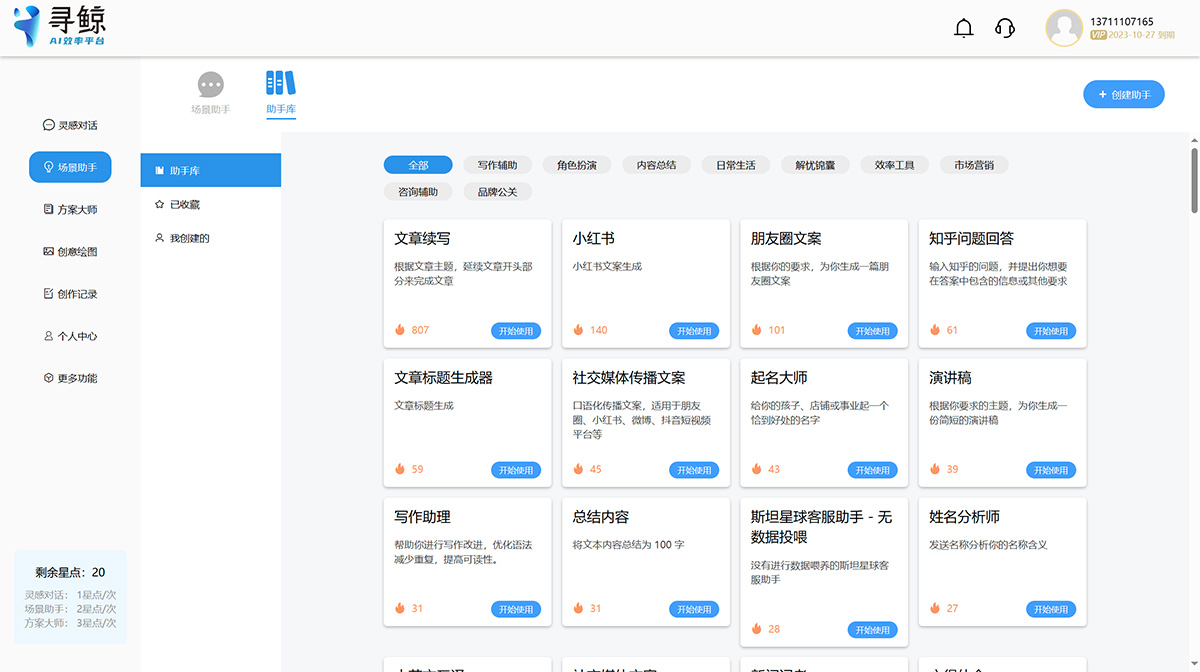Open the notification bell
The width and height of the screenshot is (1200, 672).
coord(963,28)
